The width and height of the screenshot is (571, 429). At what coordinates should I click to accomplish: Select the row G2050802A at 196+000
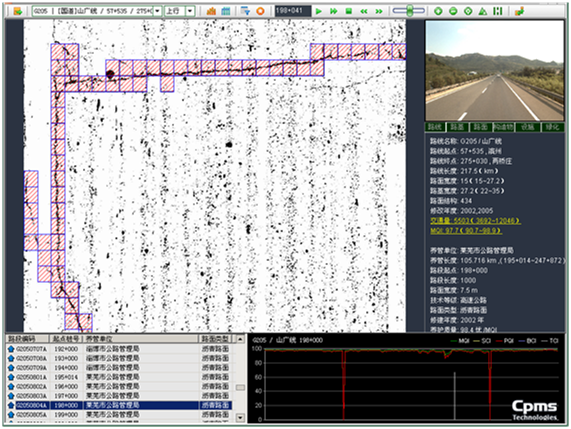point(120,386)
